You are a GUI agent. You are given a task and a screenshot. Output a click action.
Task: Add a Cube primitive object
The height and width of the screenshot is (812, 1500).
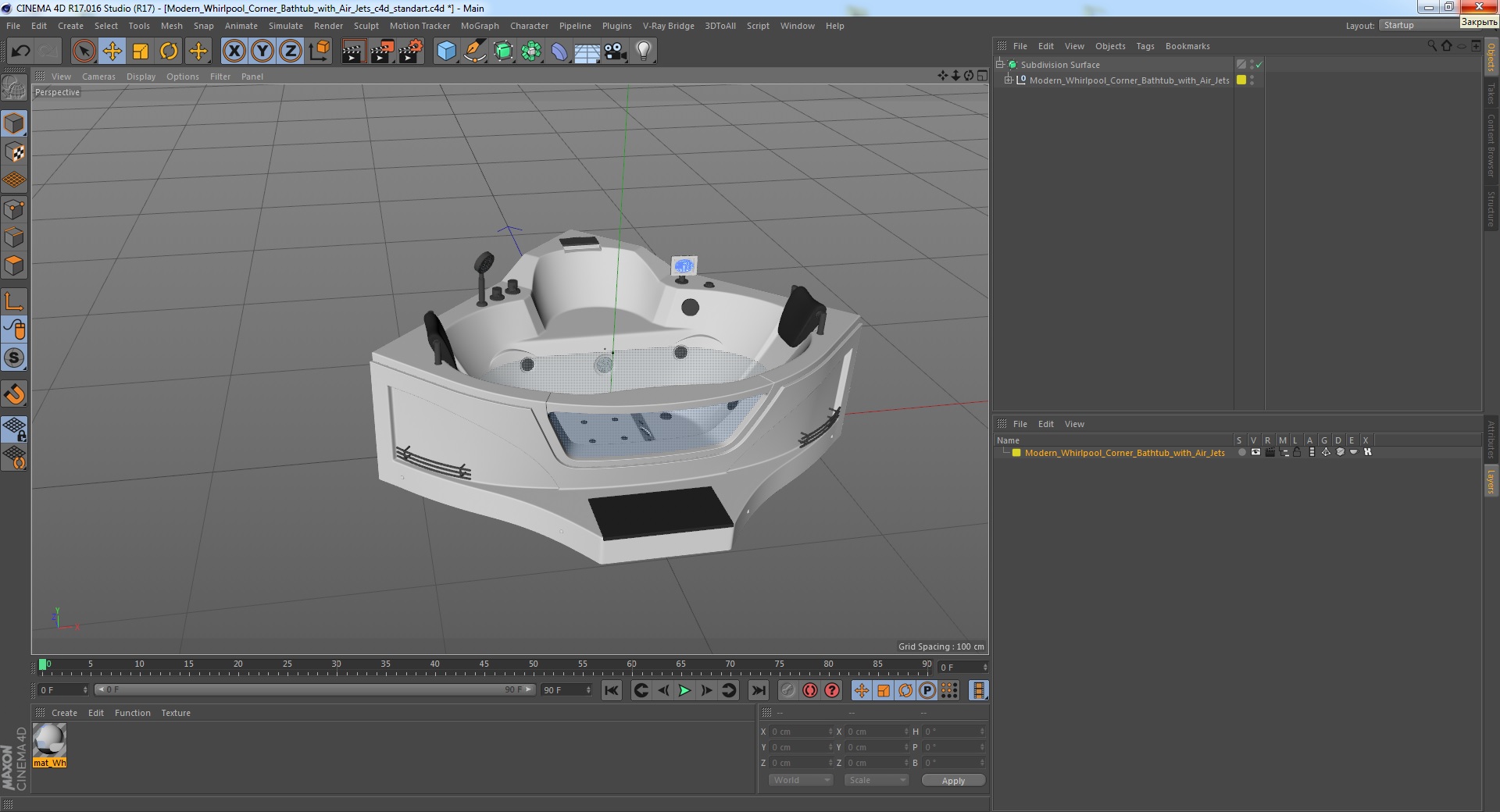point(446,52)
